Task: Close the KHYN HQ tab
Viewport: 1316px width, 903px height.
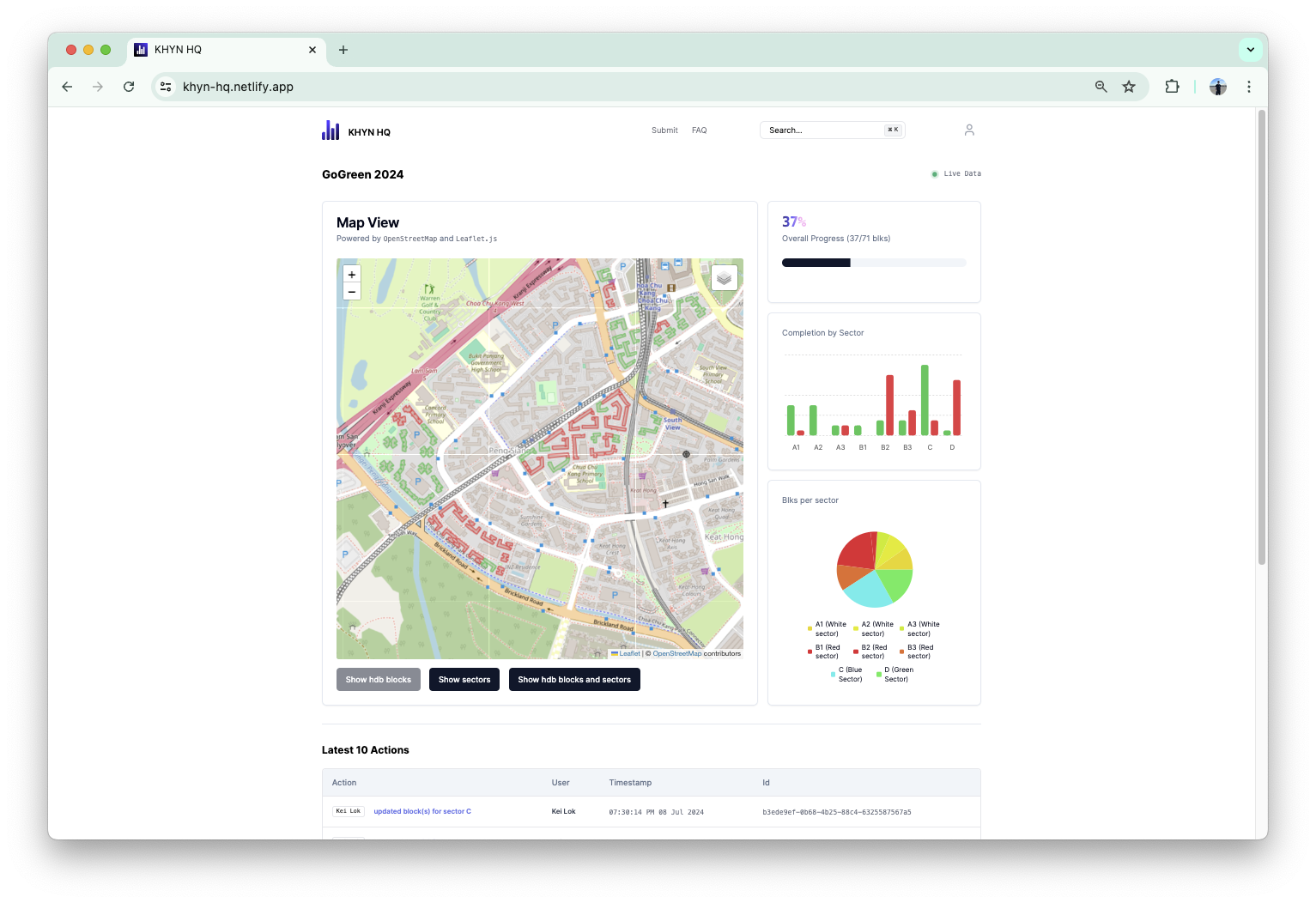Action: (312, 50)
